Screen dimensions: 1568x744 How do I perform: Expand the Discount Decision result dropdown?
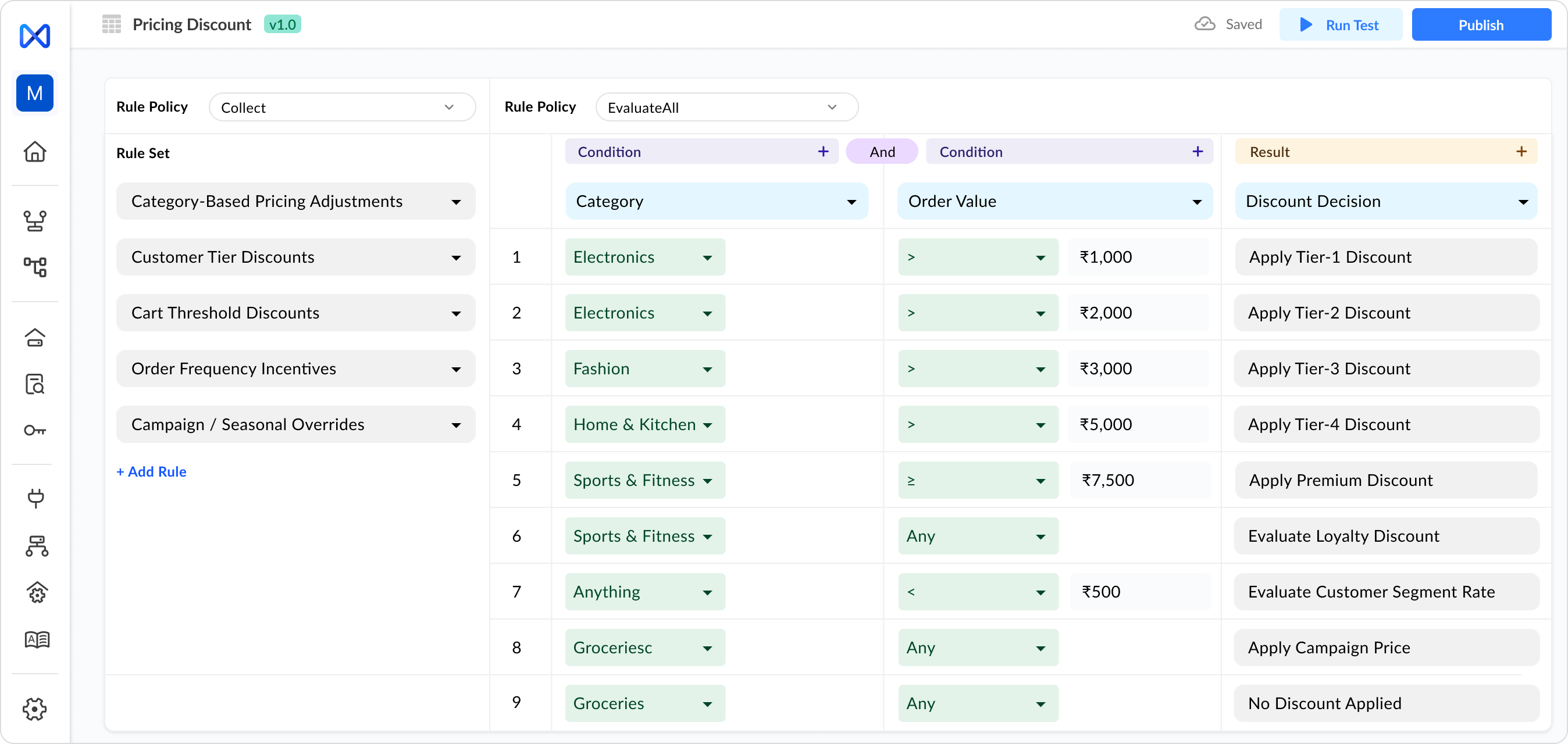[x=1385, y=201]
